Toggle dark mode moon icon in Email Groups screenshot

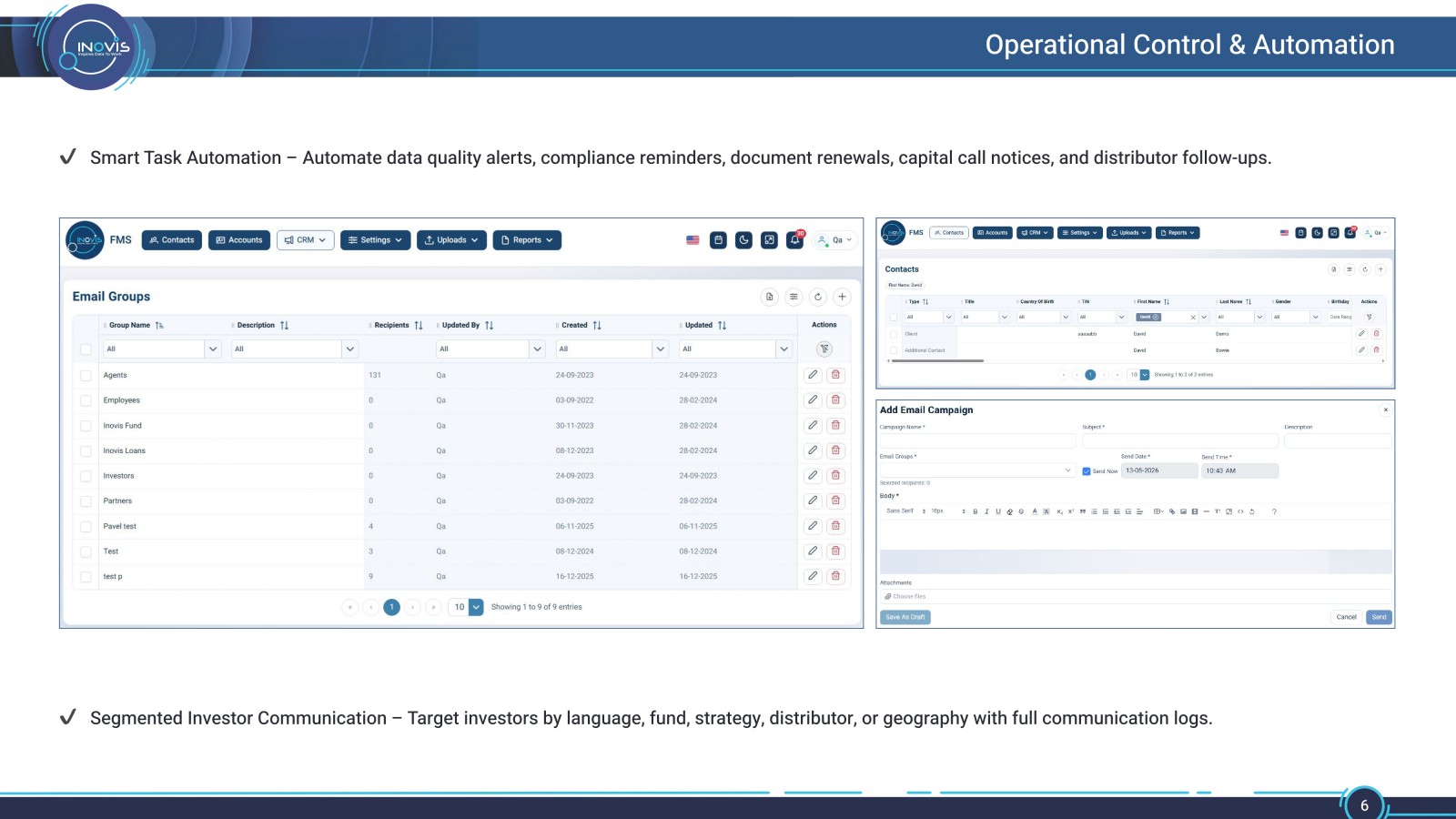pos(743,240)
